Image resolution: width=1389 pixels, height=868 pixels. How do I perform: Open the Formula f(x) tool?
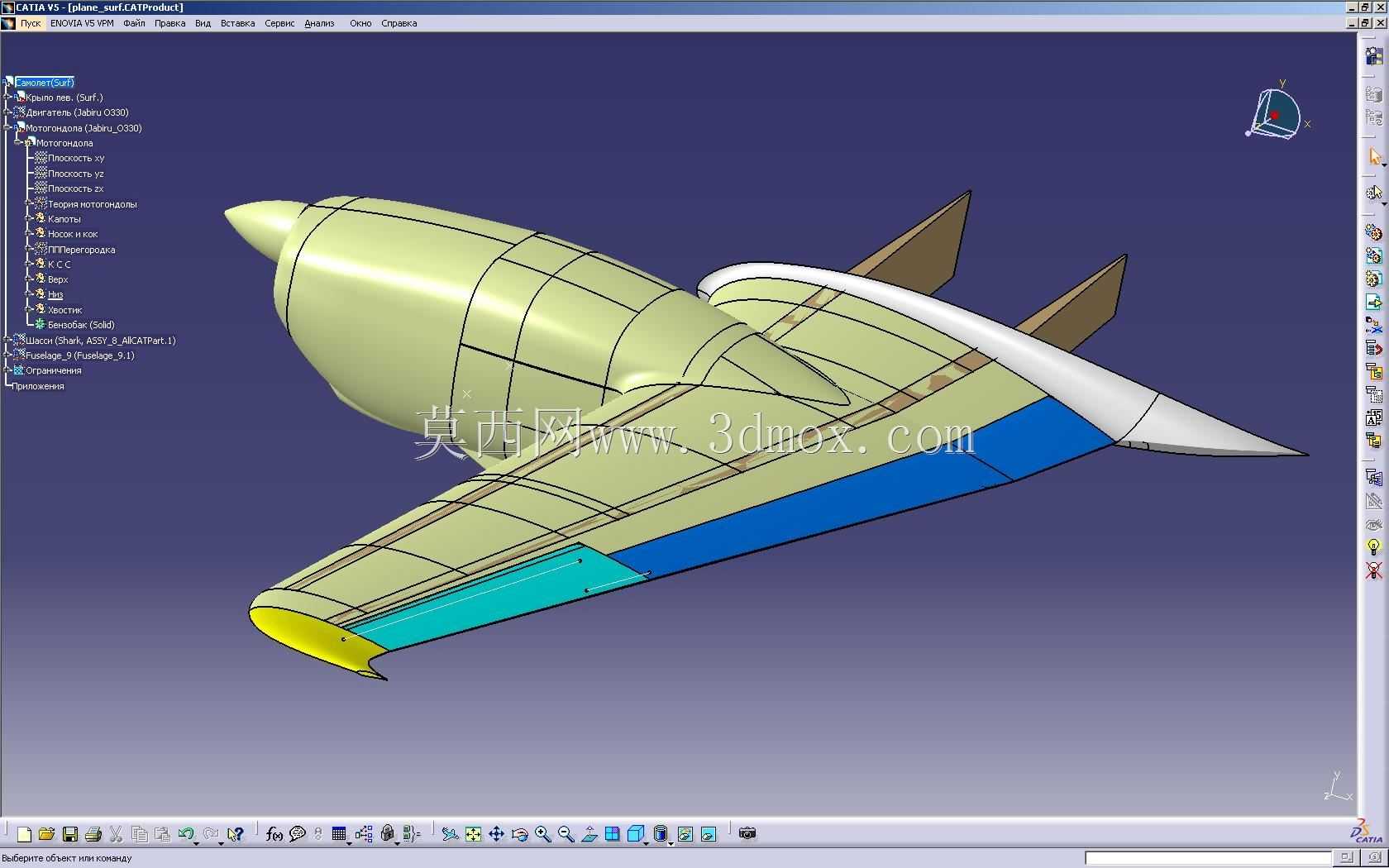pos(274,834)
